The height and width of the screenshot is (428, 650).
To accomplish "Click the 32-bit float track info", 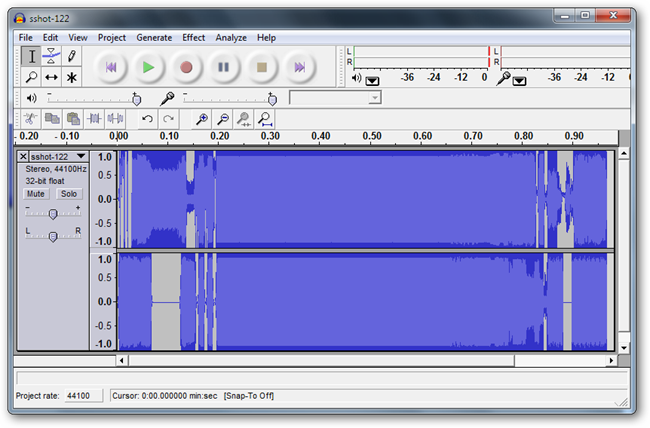I will [45, 181].
